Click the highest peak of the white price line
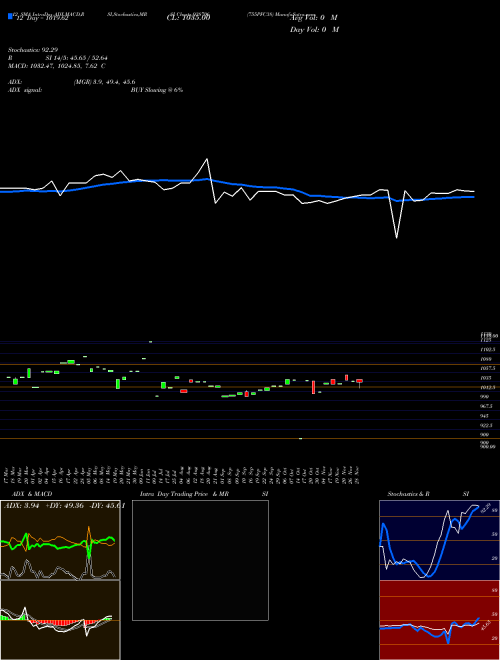500x660 pixels. pyautogui.click(x=207, y=159)
